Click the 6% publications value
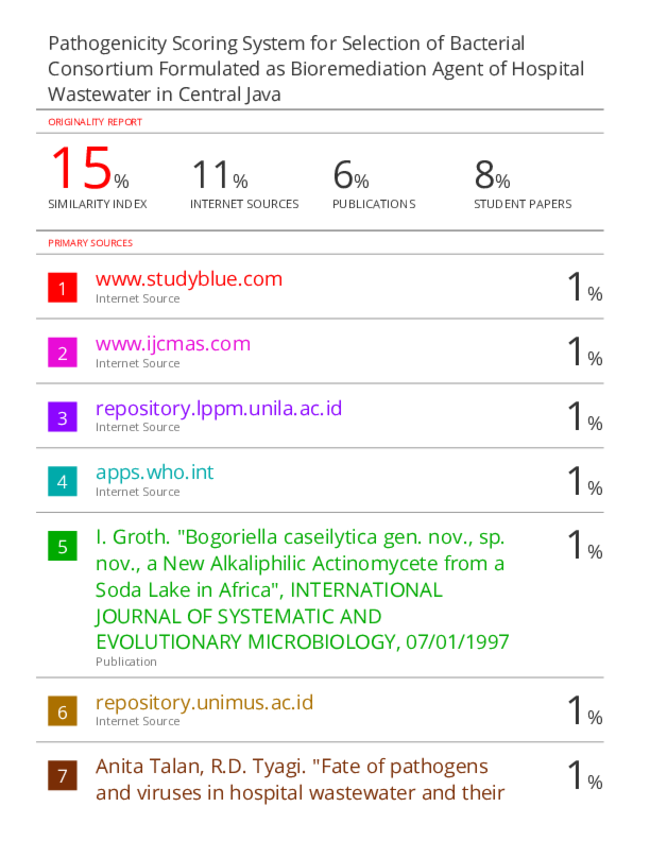 tap(351, 175)
